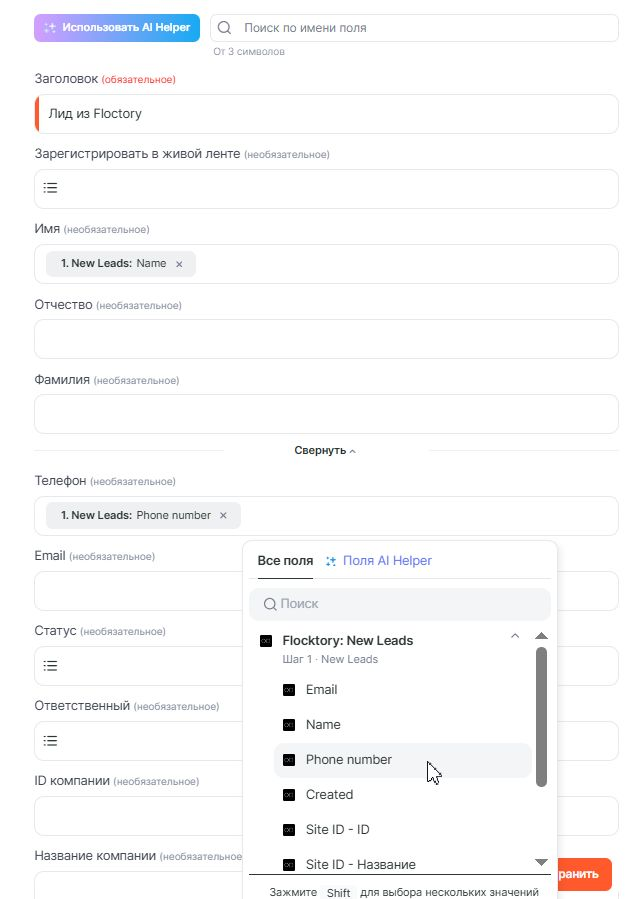Image resolution: width=644 pixels, height=899 pixels.
Task: Choose Phone number from the field list
Action: 349,760
